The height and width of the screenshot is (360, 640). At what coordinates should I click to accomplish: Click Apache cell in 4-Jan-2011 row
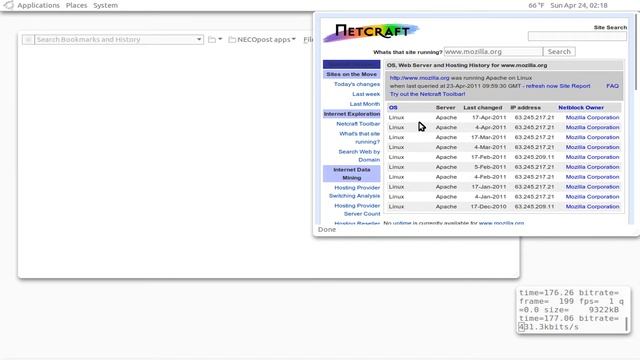tap(446, 197)
